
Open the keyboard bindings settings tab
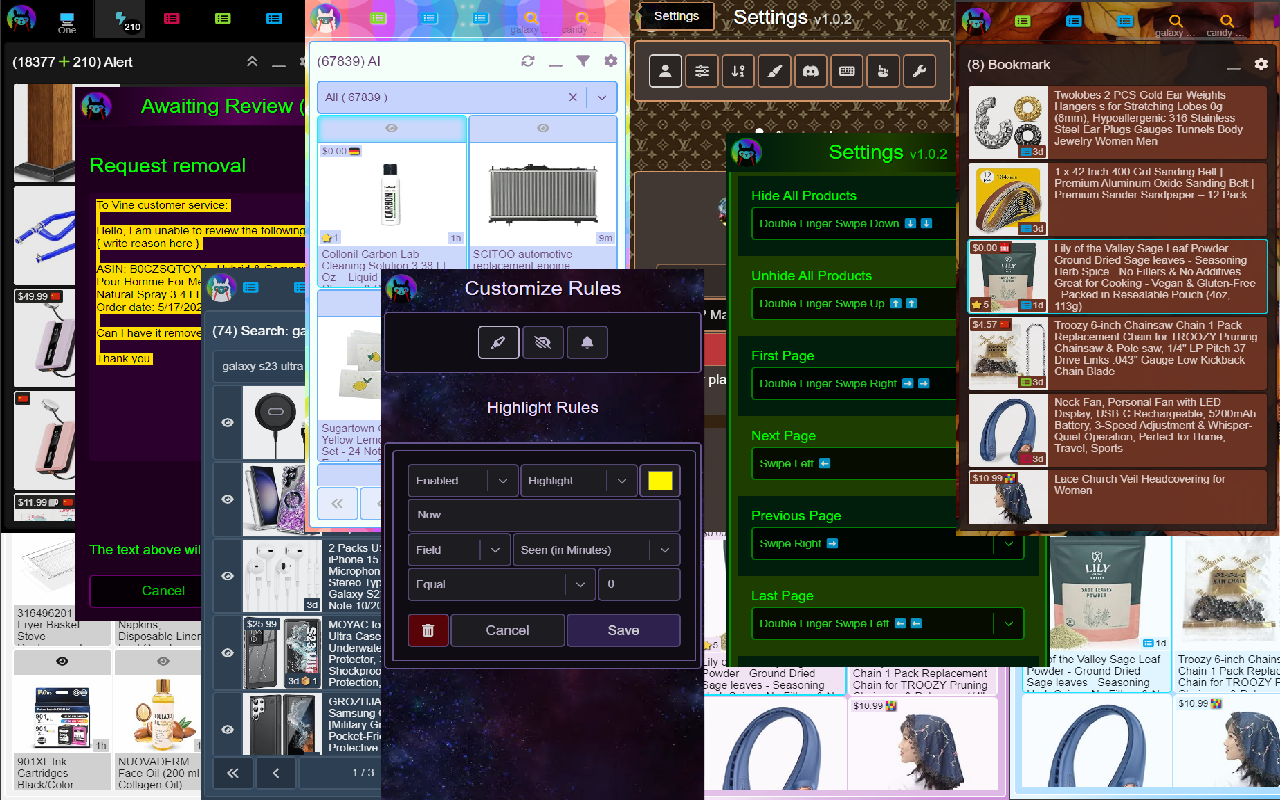pos(847,71)
